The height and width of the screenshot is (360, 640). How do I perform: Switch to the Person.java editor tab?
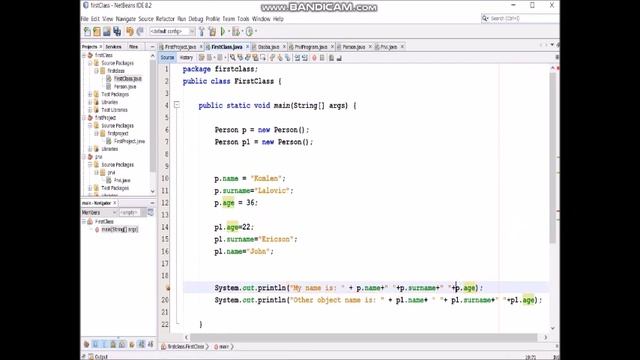tap(353, 47)
